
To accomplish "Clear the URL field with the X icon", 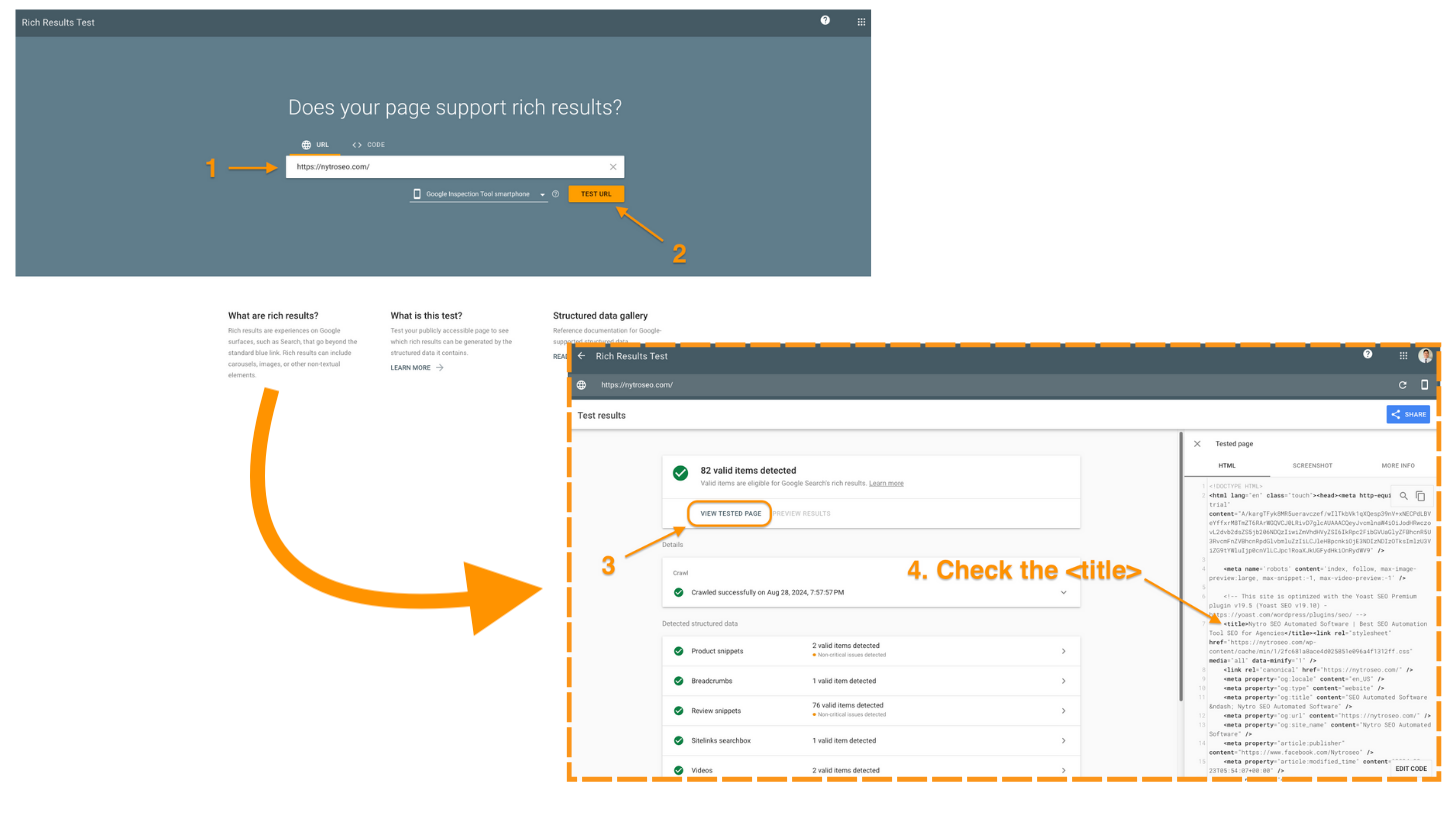I will (x=613, y=167).
